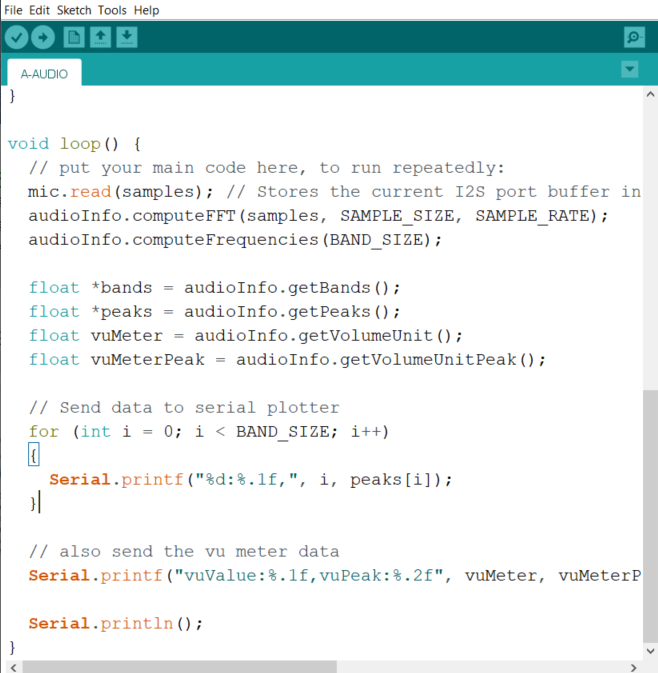Image resolution: width=658 pixels, height=673 pixels.
Task: Place cursor on 'void loop() {' line
Action: tap(75, 144)
